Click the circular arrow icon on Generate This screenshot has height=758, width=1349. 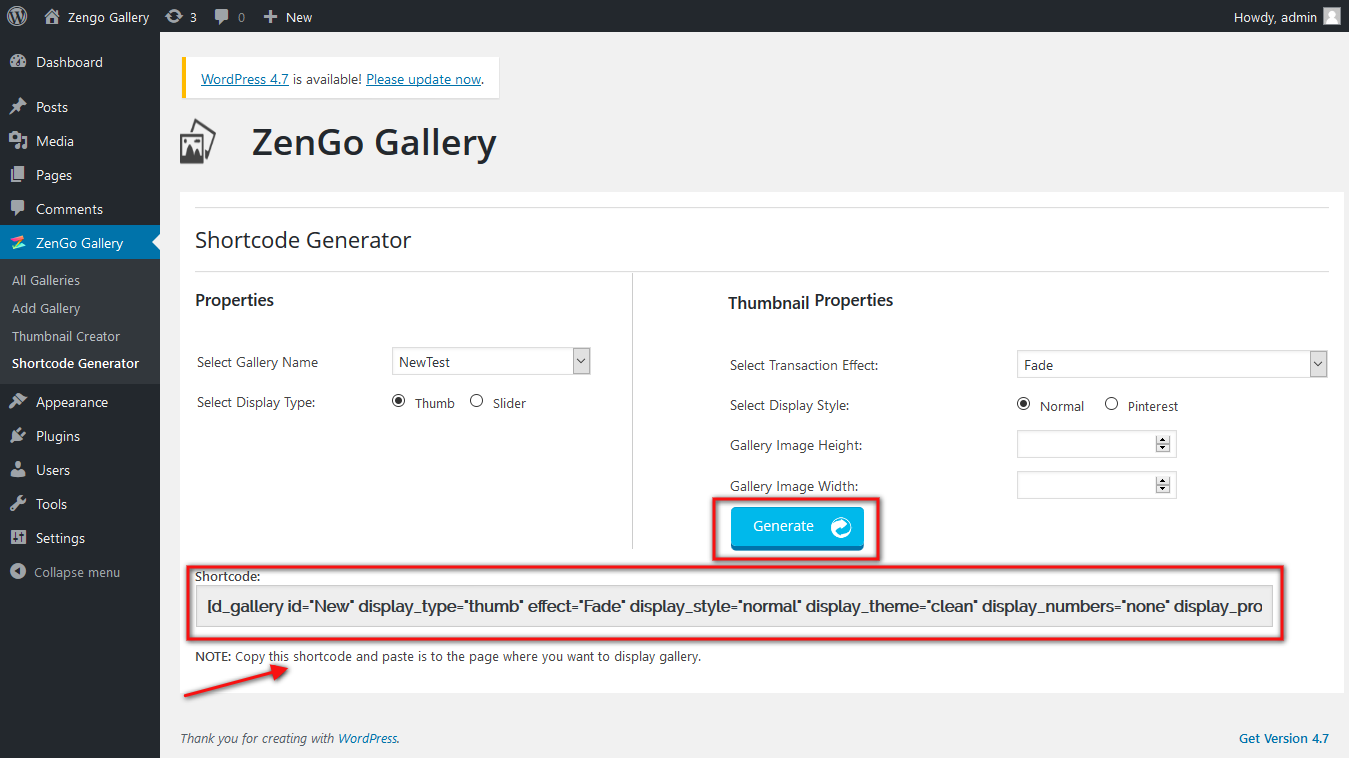(x=841, y=526)
